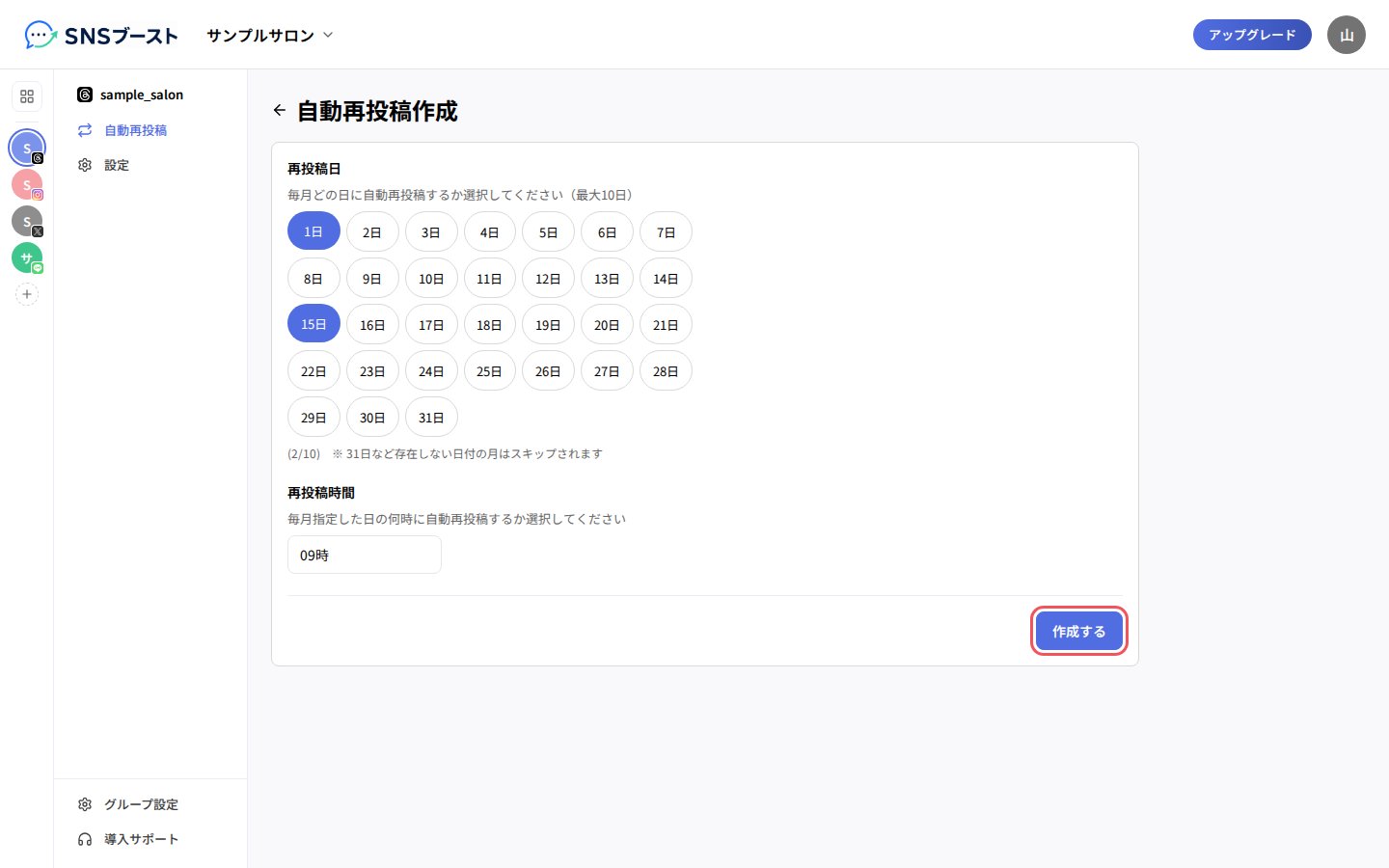Open グループ設定 in the sidebar
The image size is (1389, 868).
coord(150,804)
